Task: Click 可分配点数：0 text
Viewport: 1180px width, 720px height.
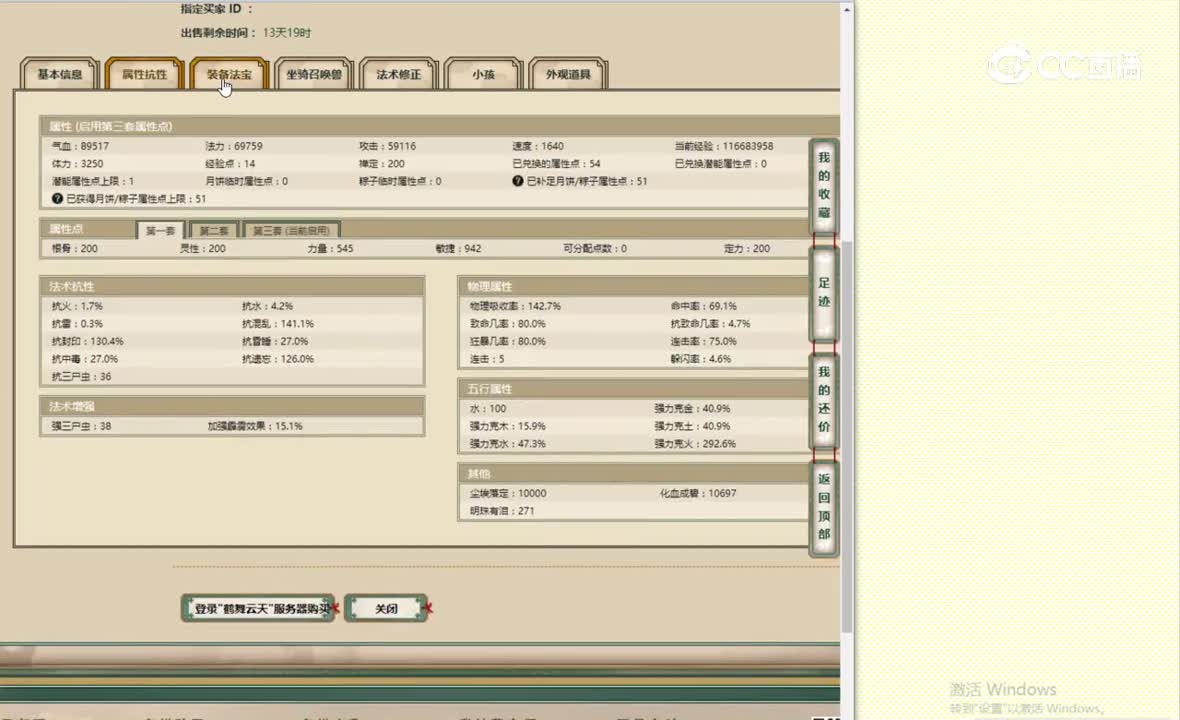Action: 595,248
